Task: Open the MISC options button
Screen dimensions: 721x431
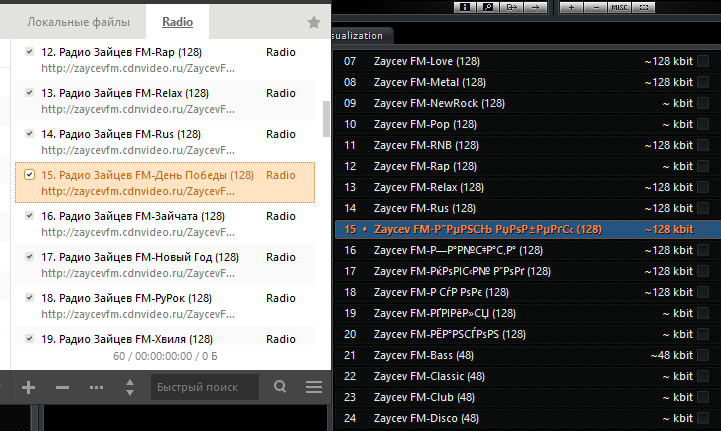Action: coord(619,7)
